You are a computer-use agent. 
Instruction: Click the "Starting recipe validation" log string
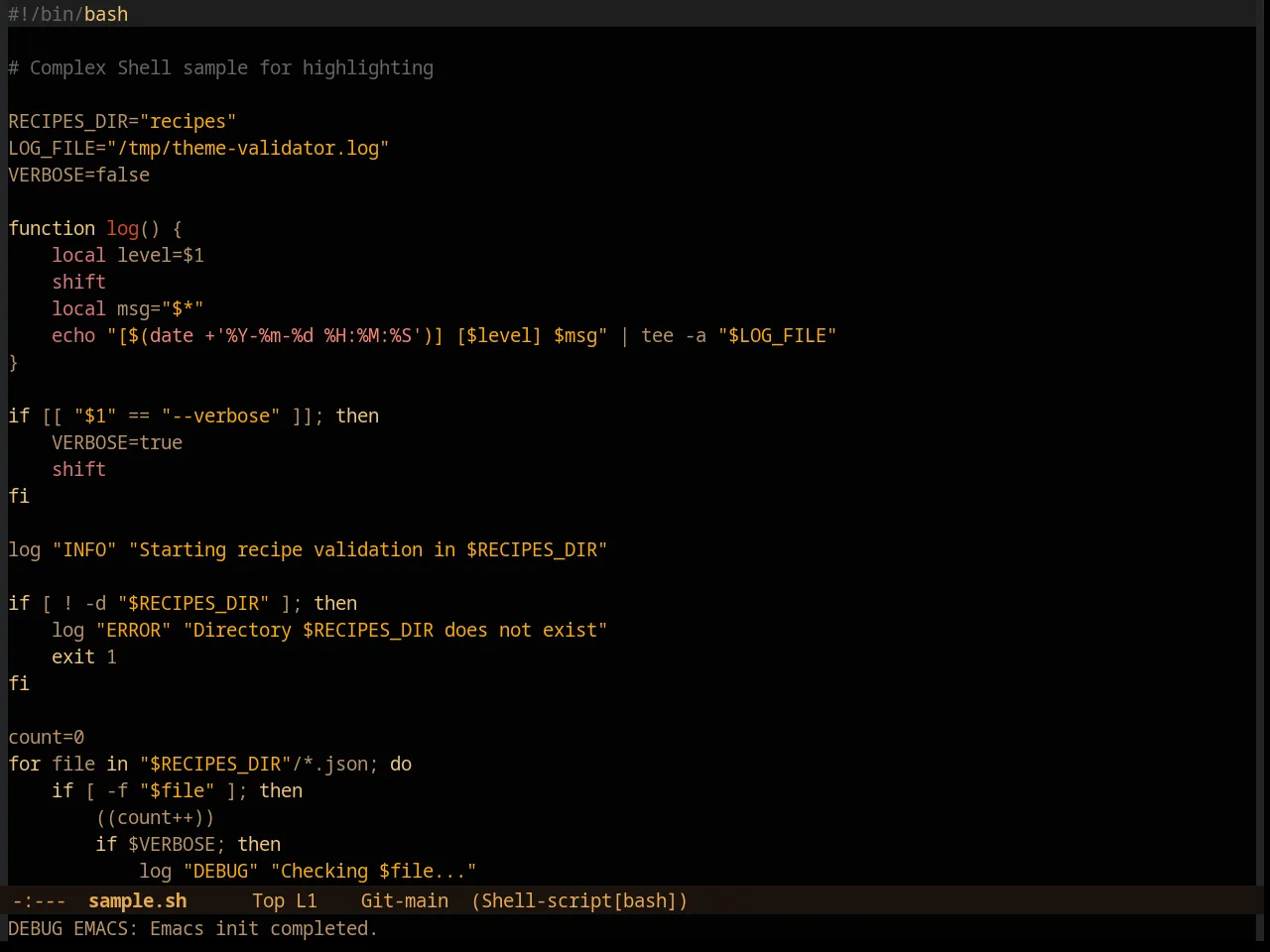pos(368,549)
